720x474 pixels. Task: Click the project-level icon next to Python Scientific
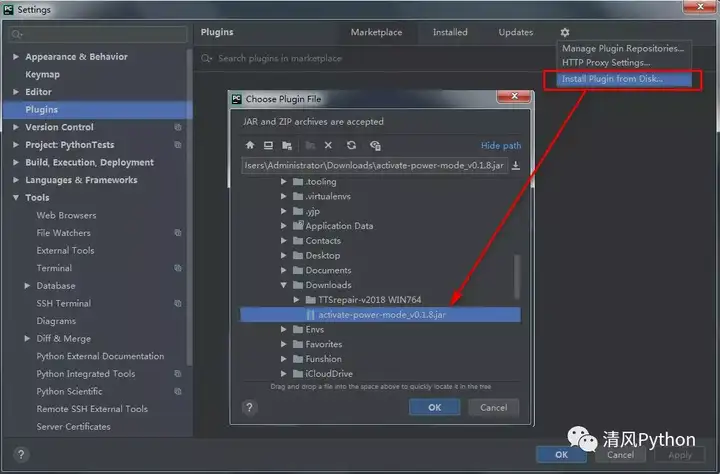tap(178, 391)
